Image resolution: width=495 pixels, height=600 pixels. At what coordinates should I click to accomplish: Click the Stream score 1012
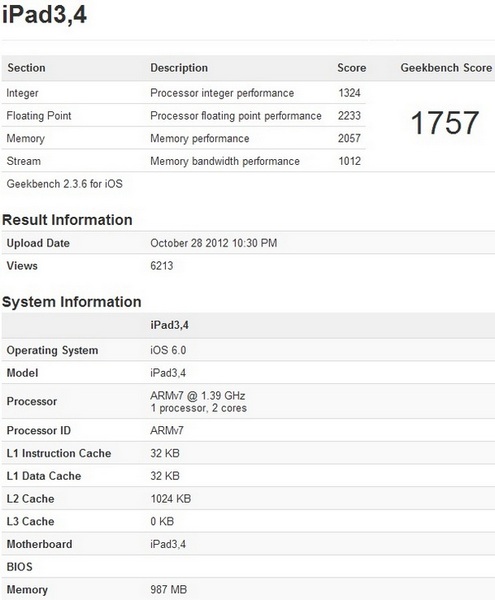[x=349, y=161]
